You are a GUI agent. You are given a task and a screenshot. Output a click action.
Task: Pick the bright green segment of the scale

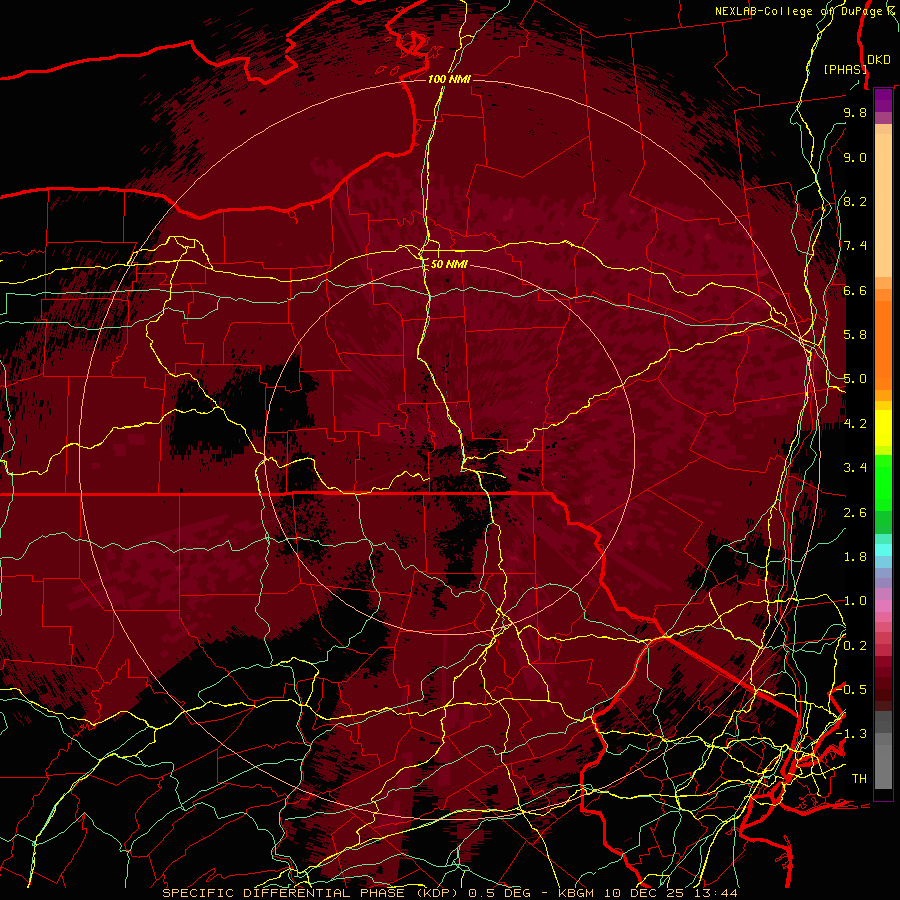[x=883, y=482]
